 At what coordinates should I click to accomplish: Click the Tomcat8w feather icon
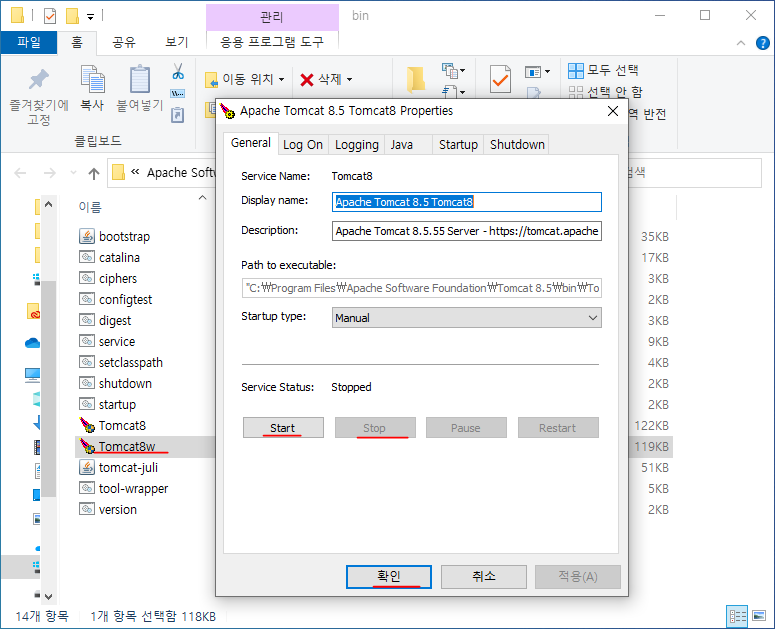(87, 446)
